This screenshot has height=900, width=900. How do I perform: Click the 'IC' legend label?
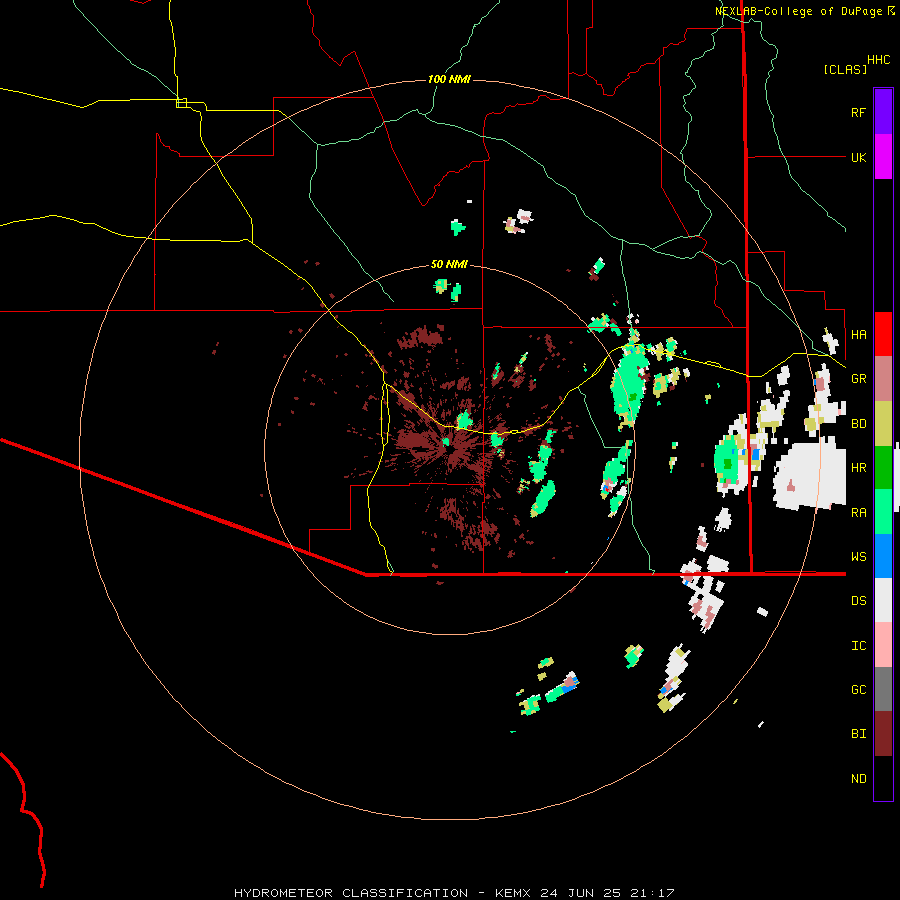(x=858, y=646)
